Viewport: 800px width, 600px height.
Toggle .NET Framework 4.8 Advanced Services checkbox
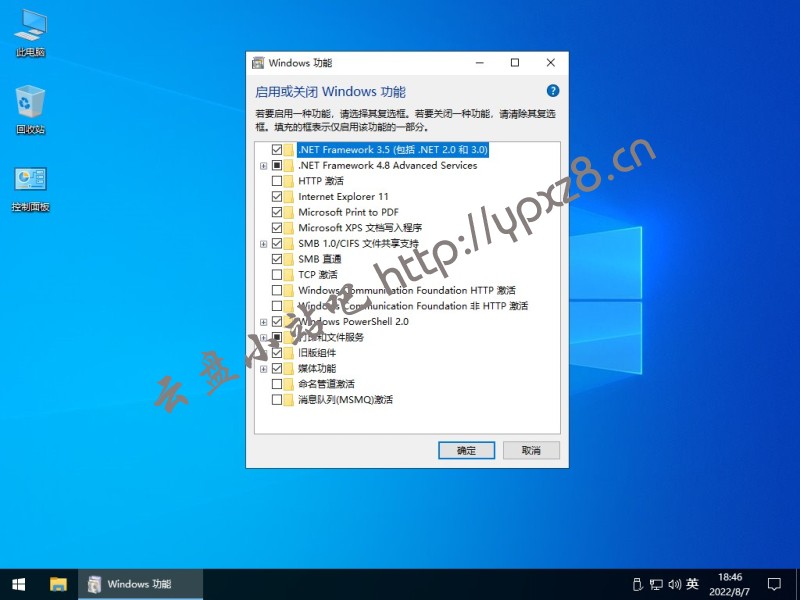[277, 165]
